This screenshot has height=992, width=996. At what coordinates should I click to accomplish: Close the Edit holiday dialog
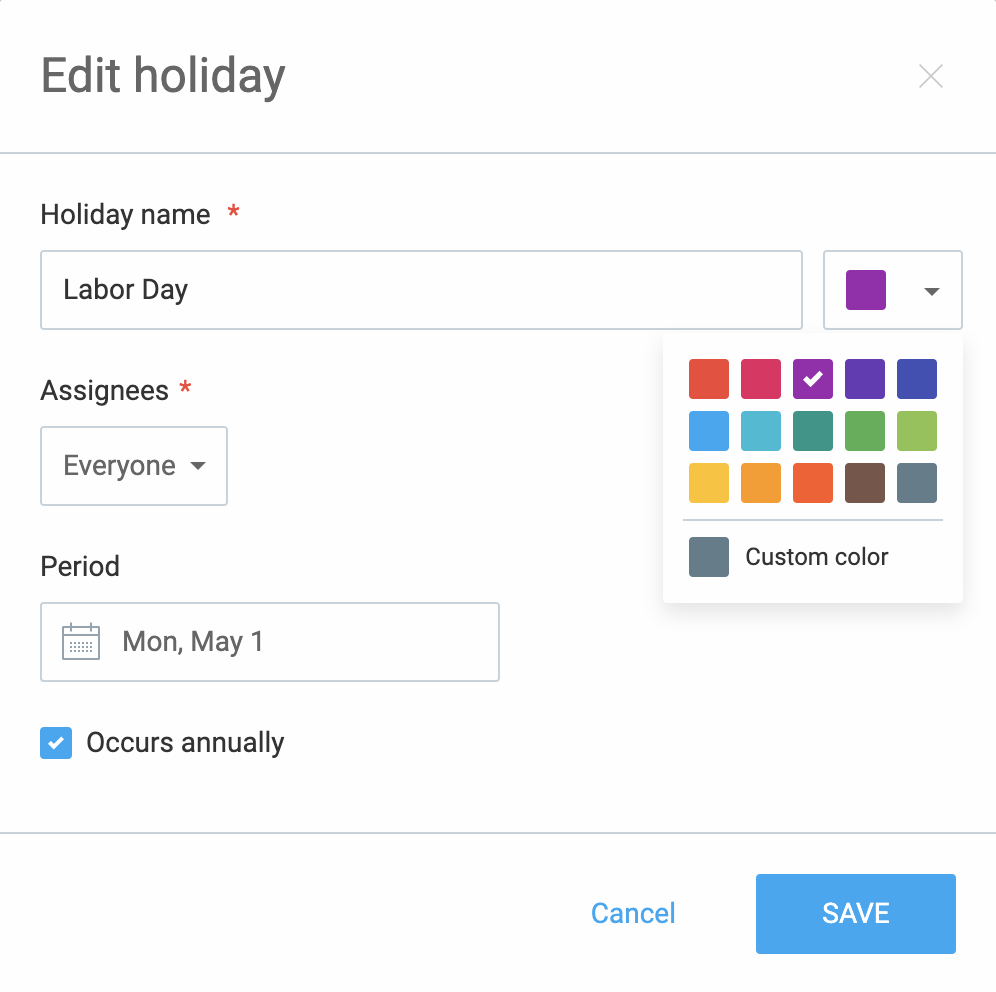[931, 76]
